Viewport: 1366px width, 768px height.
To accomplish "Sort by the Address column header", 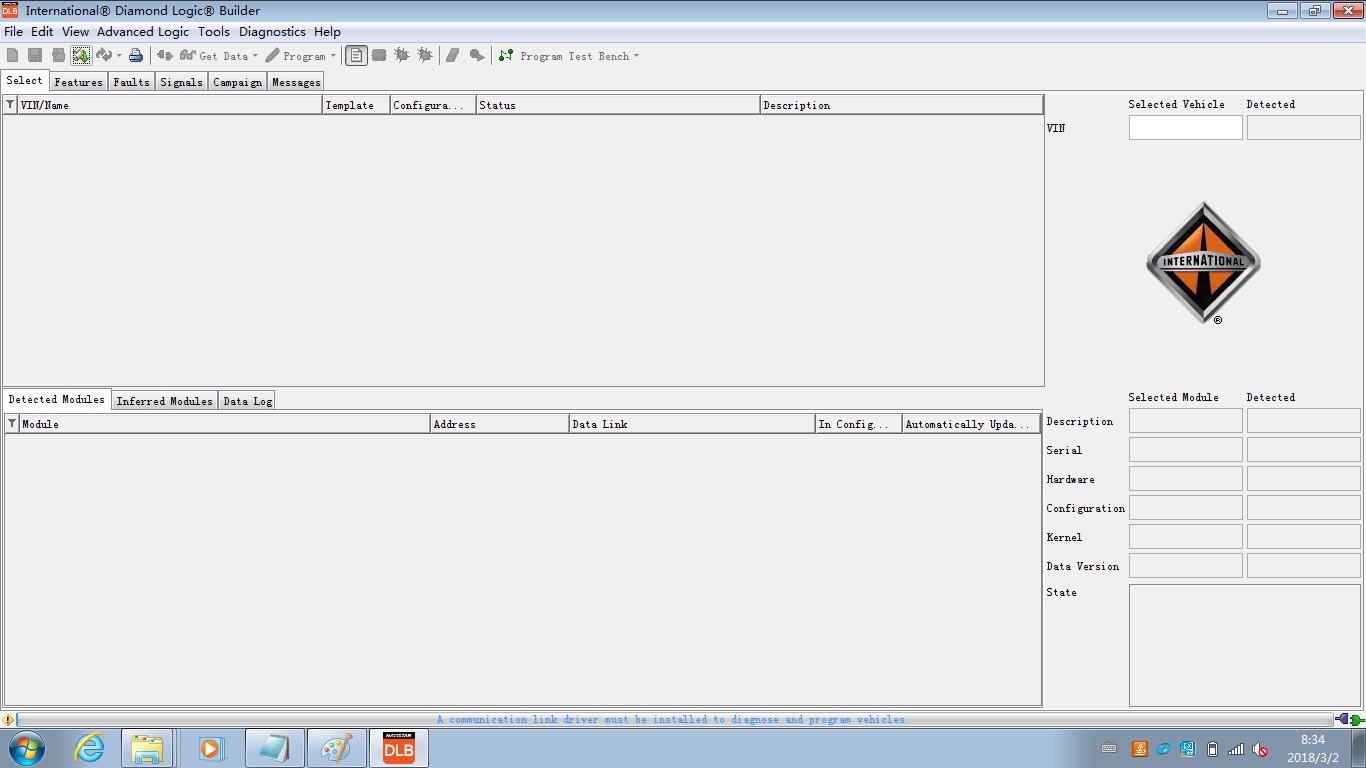I will 500,424.
